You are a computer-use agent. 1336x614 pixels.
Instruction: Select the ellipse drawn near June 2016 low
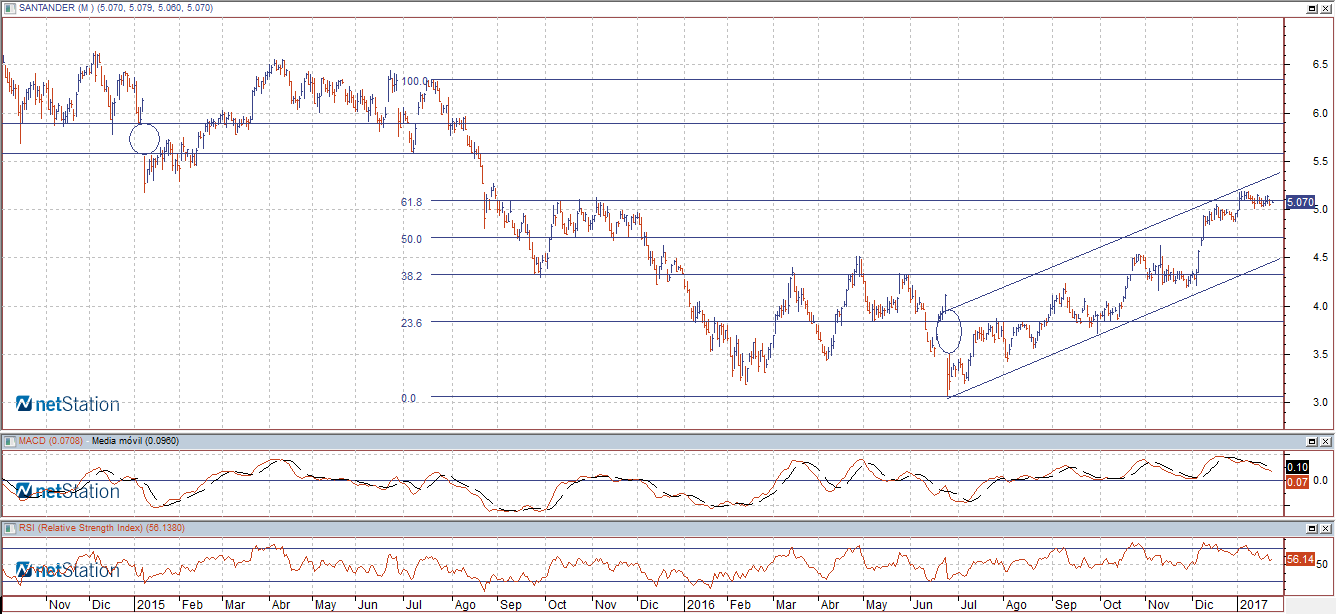(x=948, y=330)
